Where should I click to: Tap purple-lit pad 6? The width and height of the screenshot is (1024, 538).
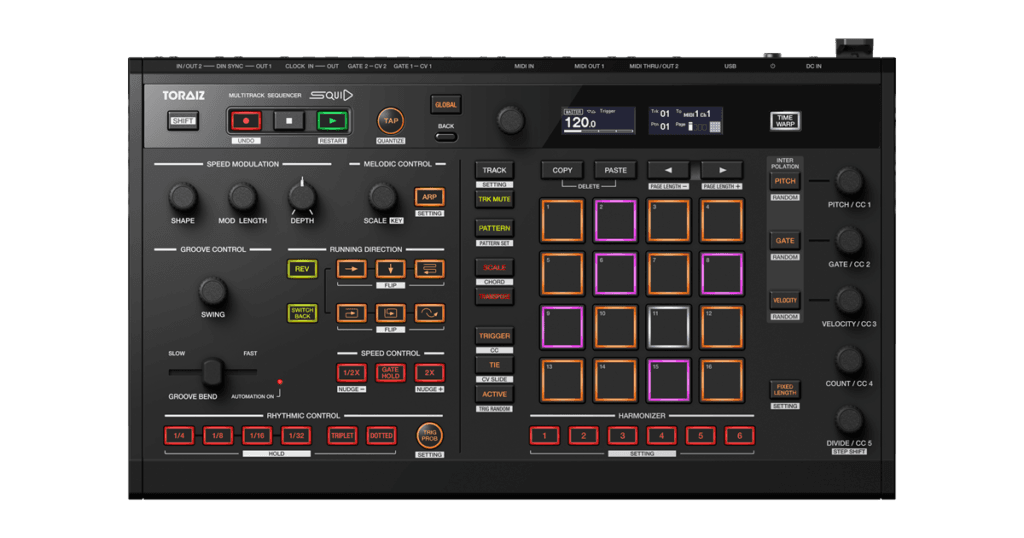(615, 274)
